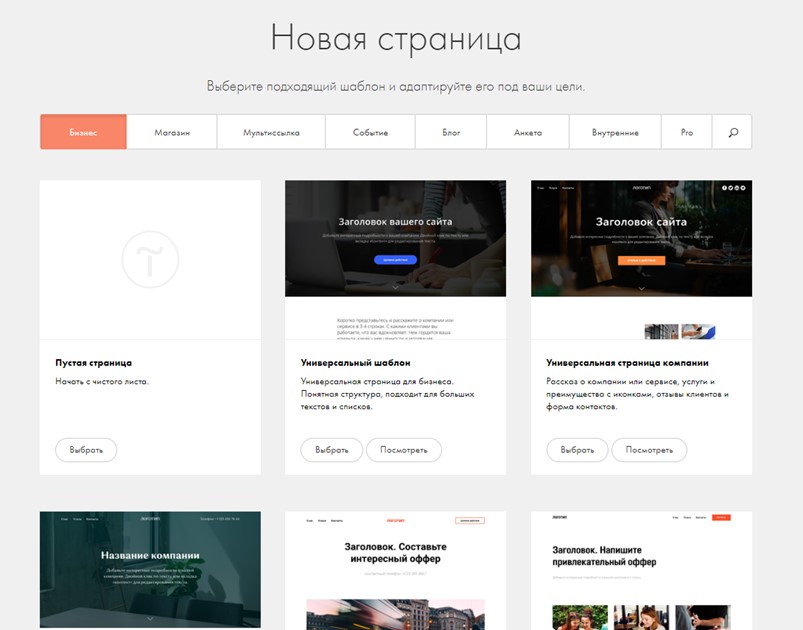Click the down chevron in Заголовок сайта preview
This screenshot has width=803, height=630.
(641, 288)
